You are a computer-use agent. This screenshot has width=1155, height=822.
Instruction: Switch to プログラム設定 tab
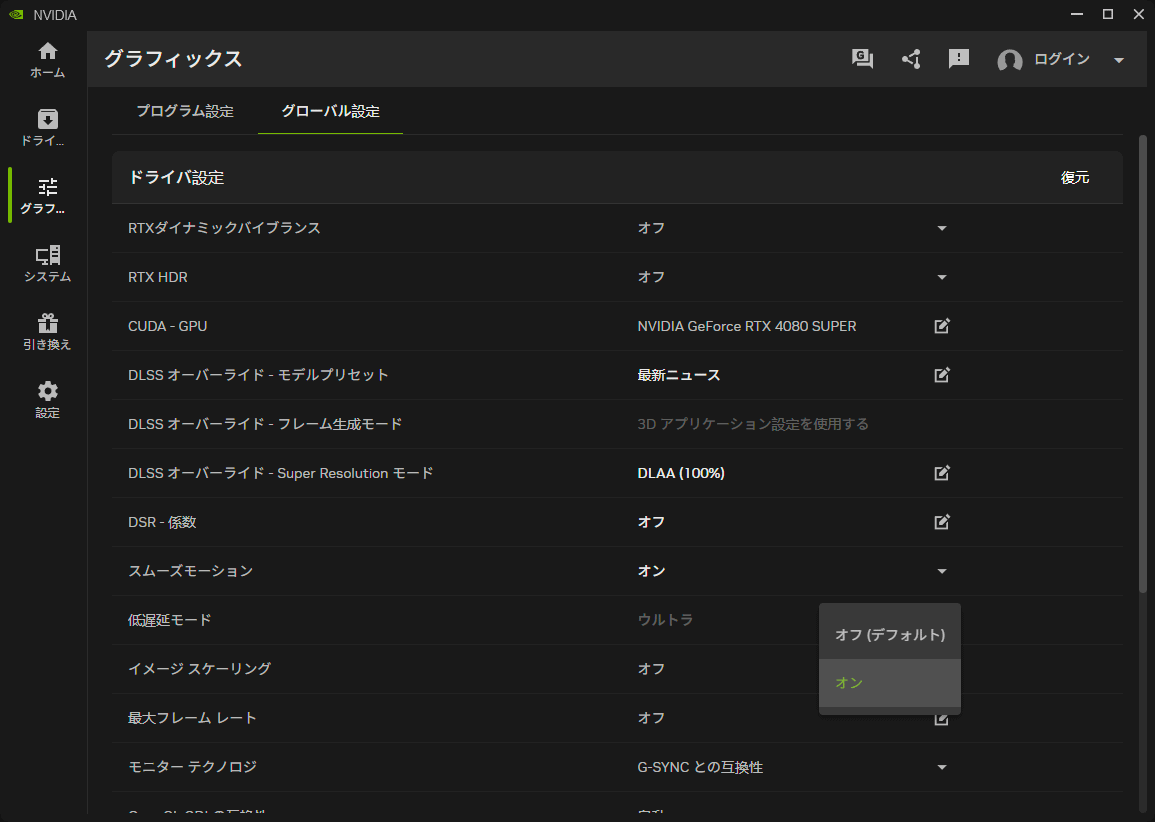pyautogui.click(x=185, y=111)
